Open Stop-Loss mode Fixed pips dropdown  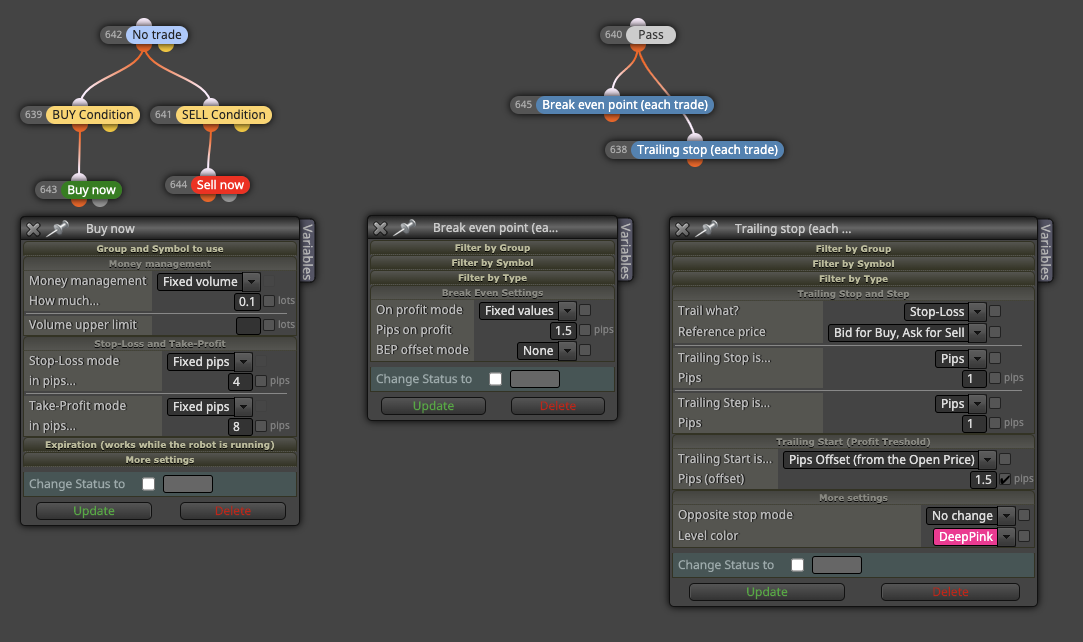209,362
